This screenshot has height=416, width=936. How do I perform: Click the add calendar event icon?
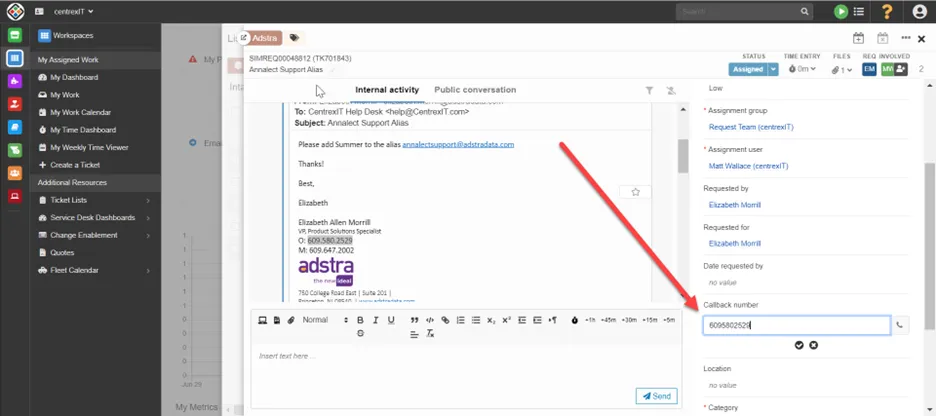pos(858,38)
